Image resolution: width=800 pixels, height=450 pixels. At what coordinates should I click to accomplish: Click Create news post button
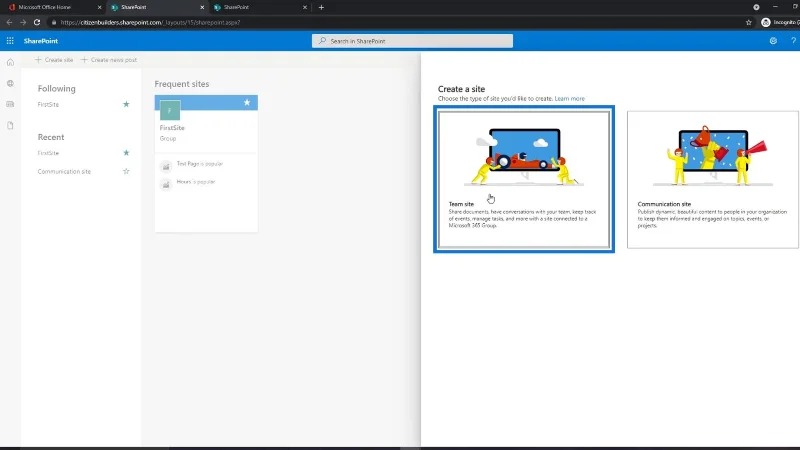(x=109, y=60)
